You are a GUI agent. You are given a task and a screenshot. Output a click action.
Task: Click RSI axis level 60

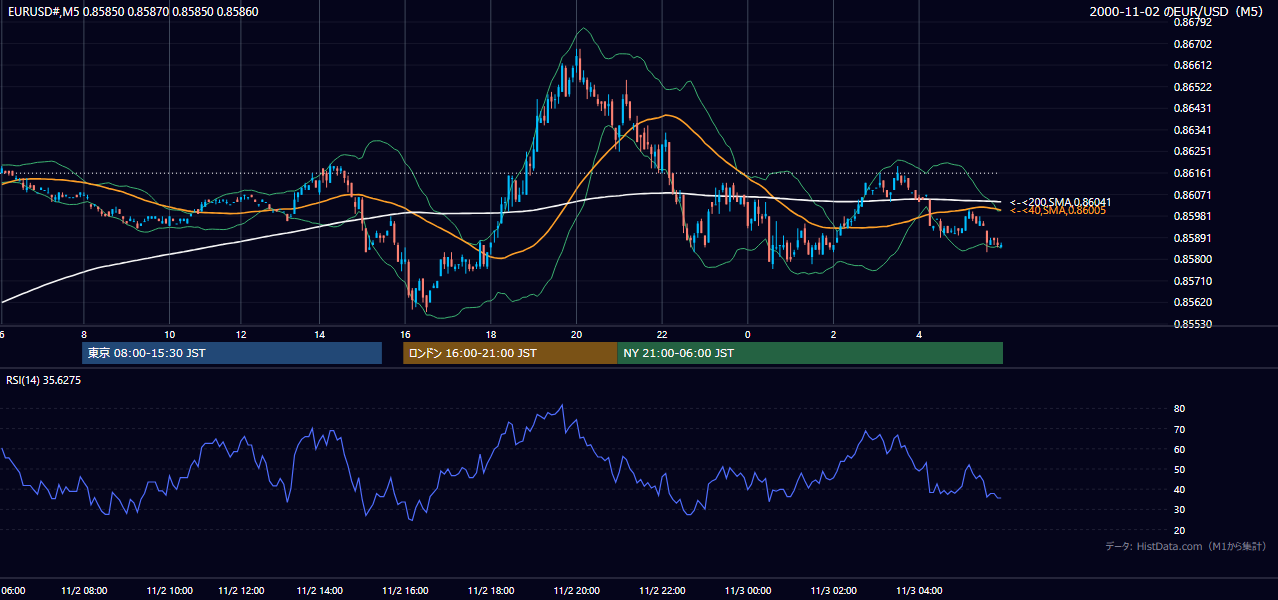(1180, 450)
